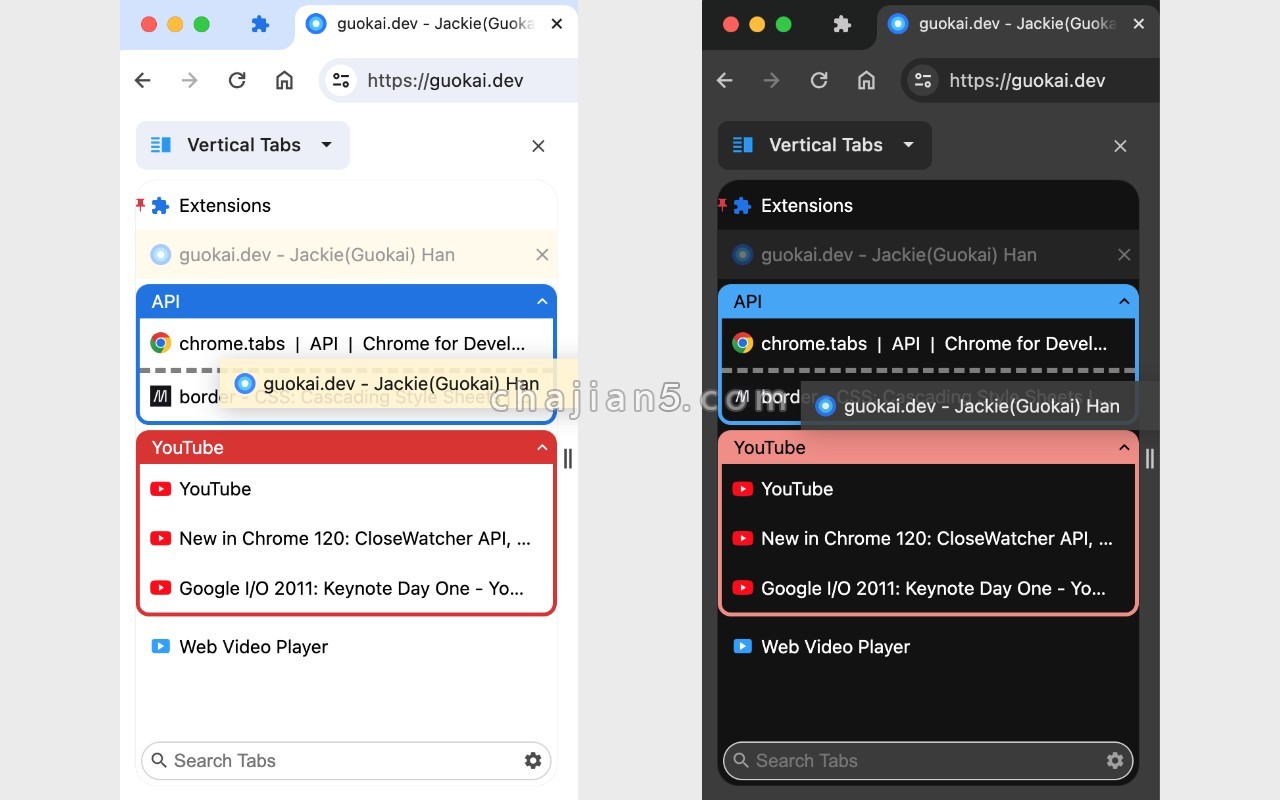Reload page in dark browser window
The height and width of the screenshot is (800, 1280).
tap(819, 81)
